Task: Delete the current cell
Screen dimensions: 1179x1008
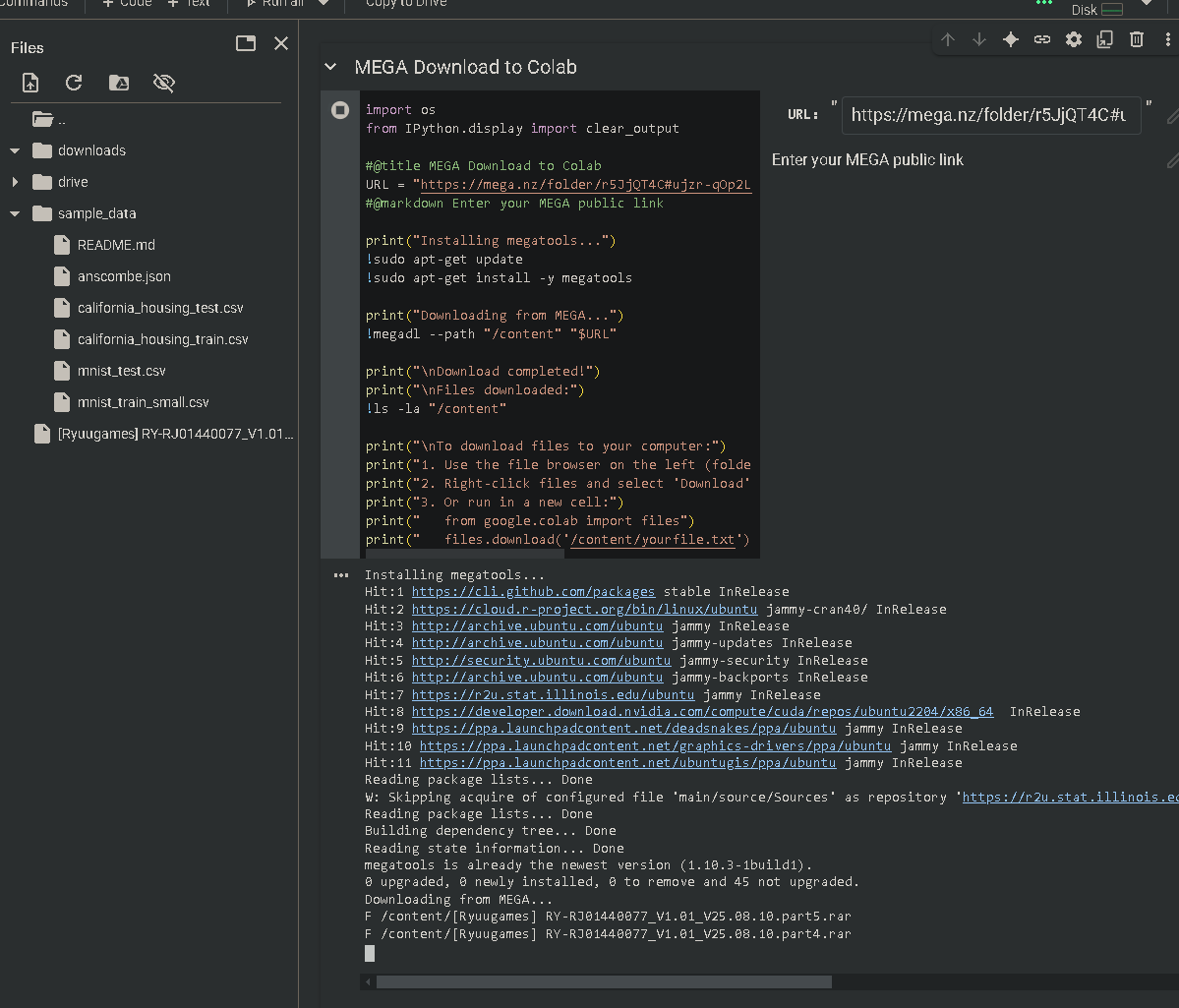Action: [1137, 39]
